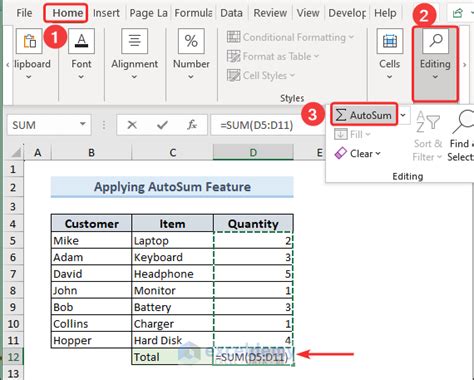The width and height of the screenshot is (474, 380).
Task: Click the Insert Function fx icon
Action: coord(192,125)
